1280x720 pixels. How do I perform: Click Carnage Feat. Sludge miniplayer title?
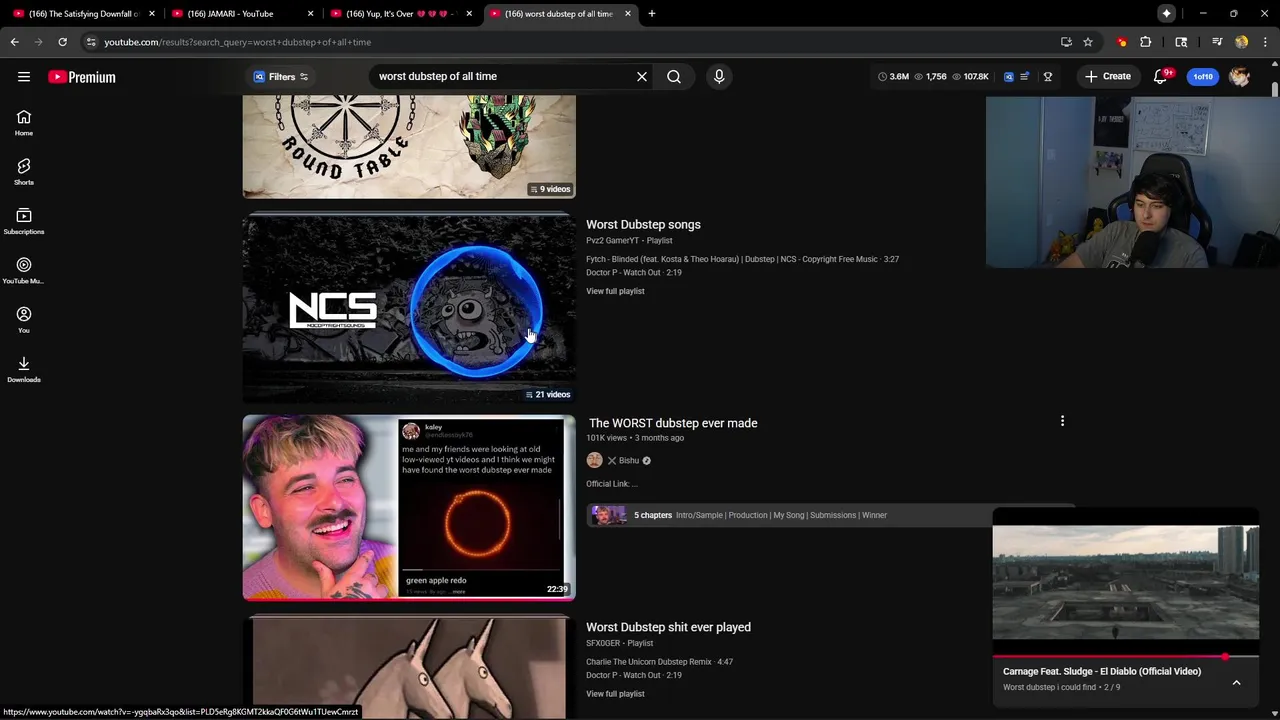click(1102, 671)
